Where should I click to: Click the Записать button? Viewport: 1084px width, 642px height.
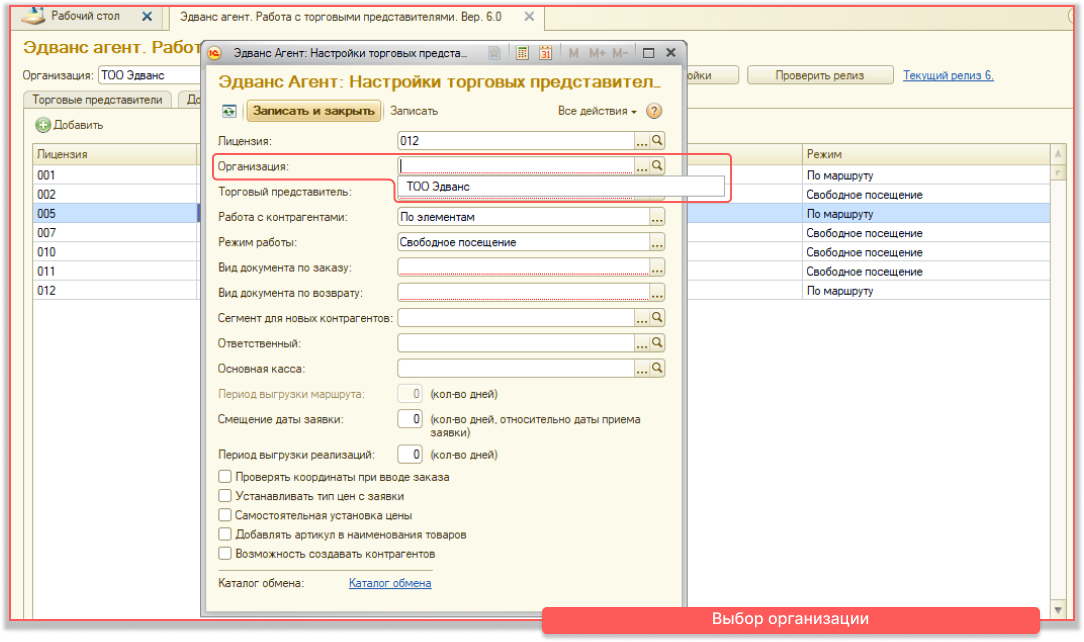point(414,111)
